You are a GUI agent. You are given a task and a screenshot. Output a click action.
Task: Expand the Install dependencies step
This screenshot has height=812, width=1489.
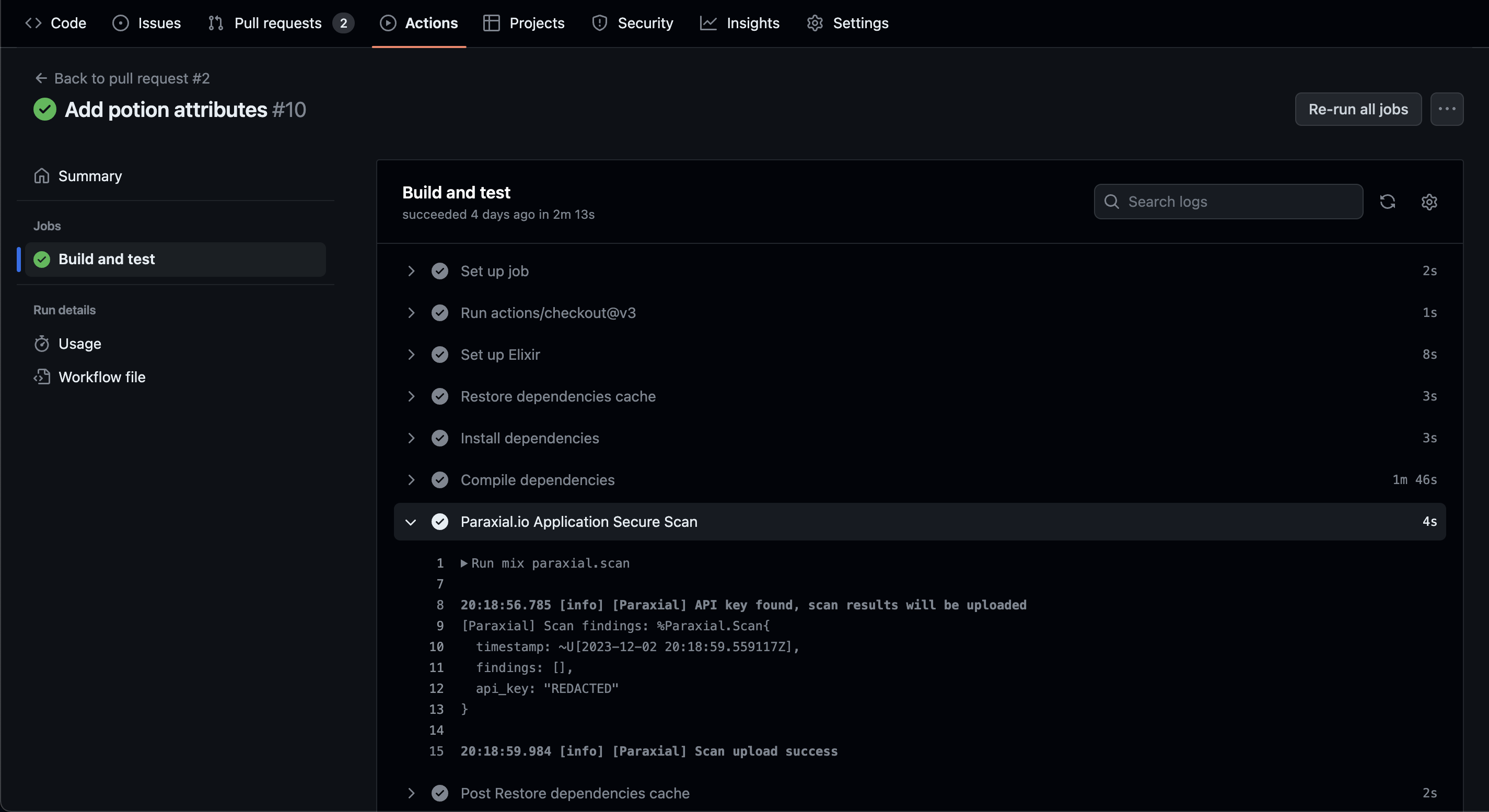[920, 438]
